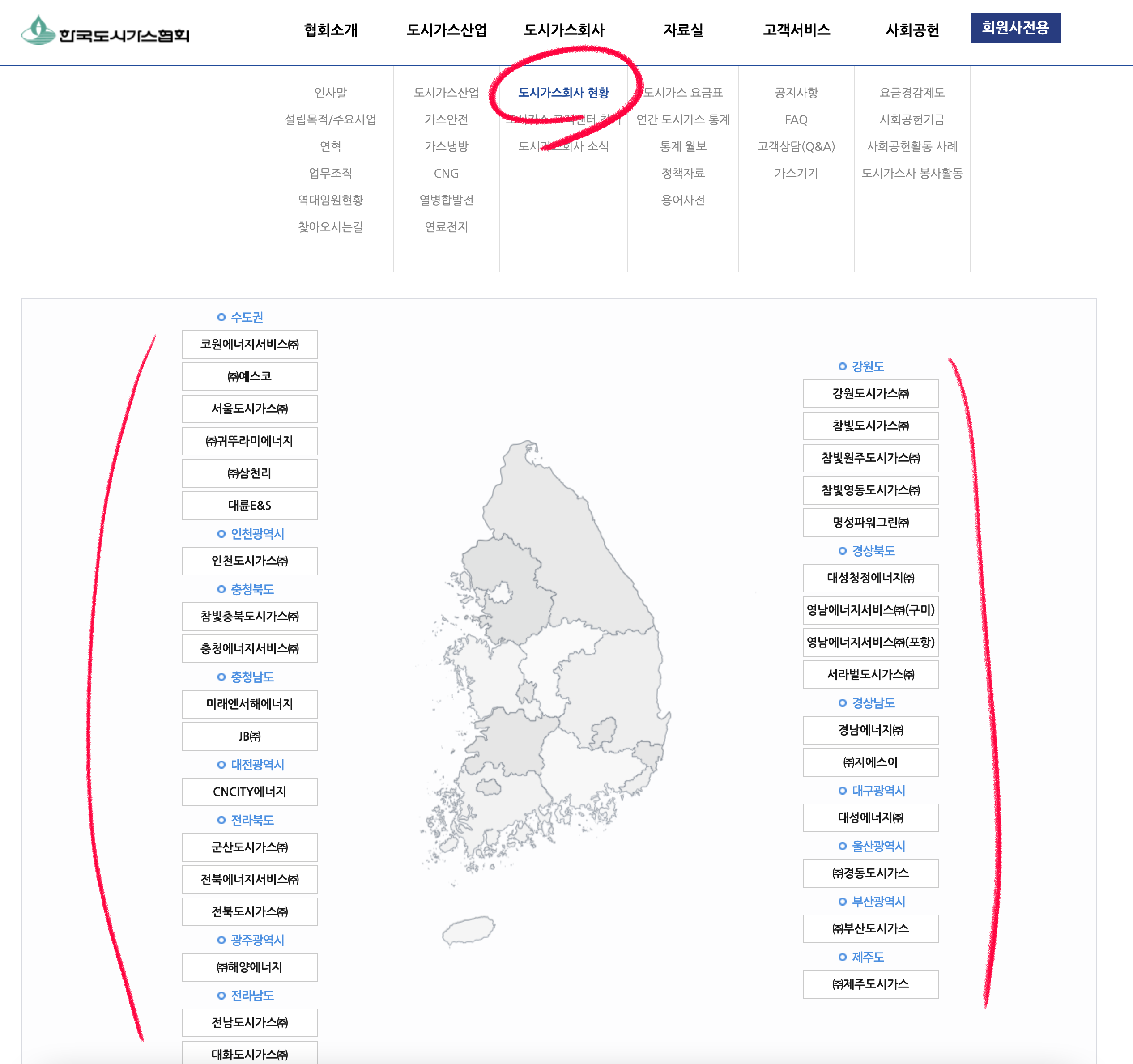1133x1064 pixels.
Task: Select CNCITY에너지 company button
Action: [249, 792]
